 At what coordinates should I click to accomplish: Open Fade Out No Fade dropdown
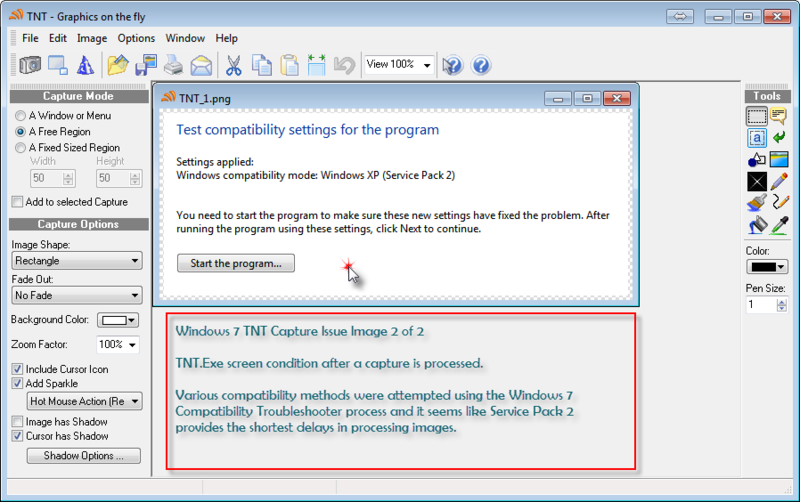pyautogui.click(x=77, y=295)
